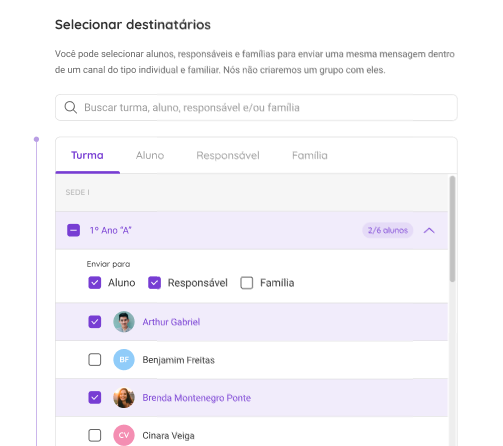
Task: Focus the Buscar turma search field
Action: [x=256, y=108]
